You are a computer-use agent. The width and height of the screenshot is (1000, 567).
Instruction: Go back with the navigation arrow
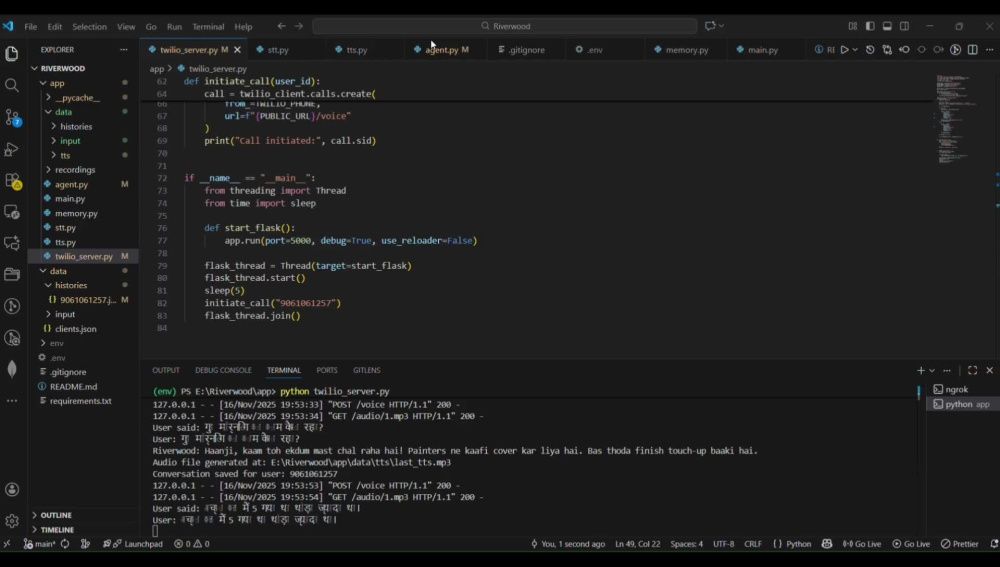pos(281,26)
